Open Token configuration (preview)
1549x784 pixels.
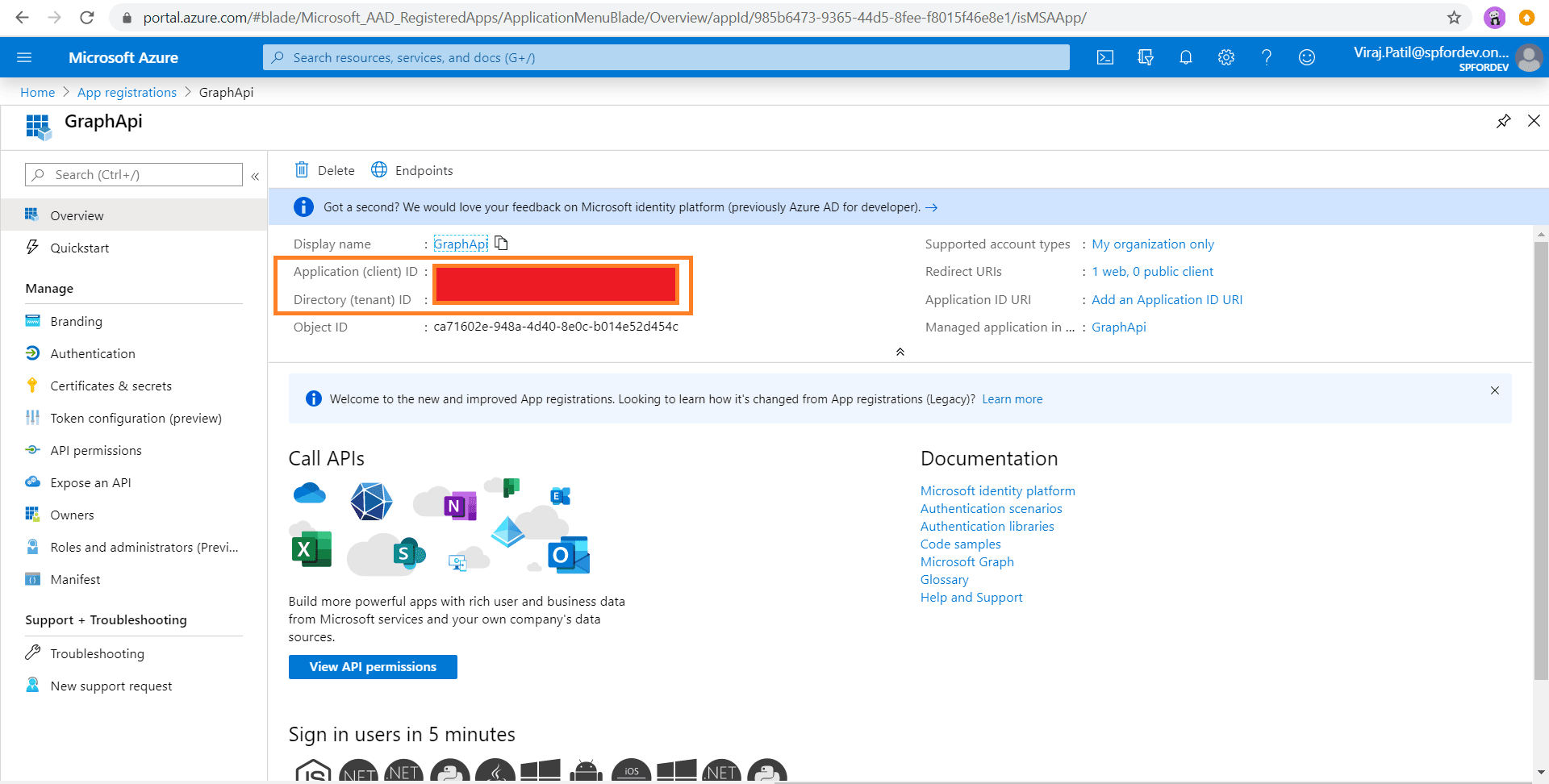coord(134,418)
